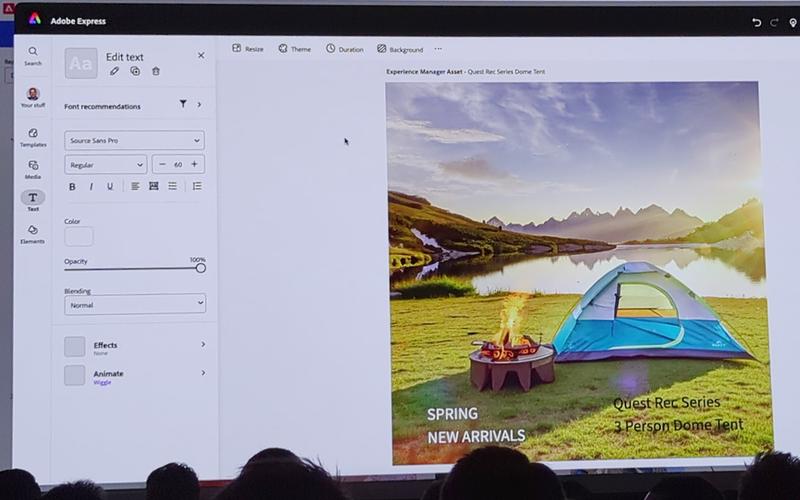Increase font size with plus button

[x=194, y=164]
